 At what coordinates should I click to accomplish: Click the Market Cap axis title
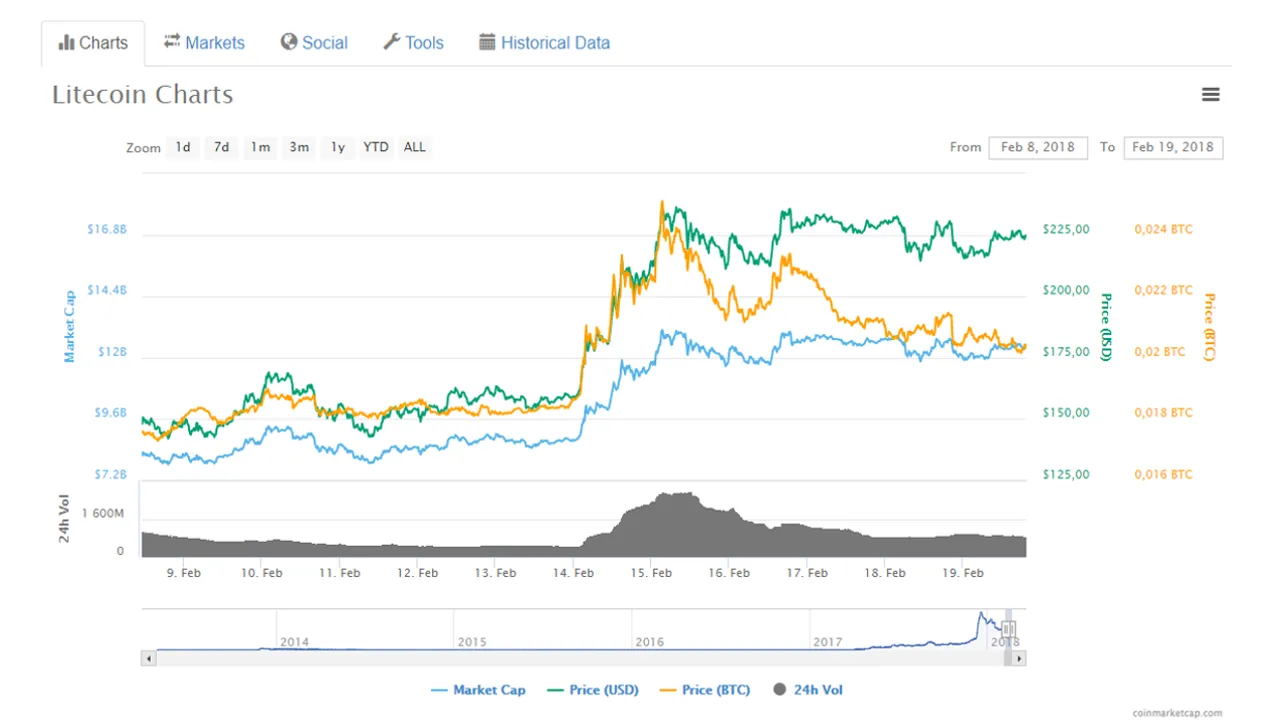tap(69, 326)
